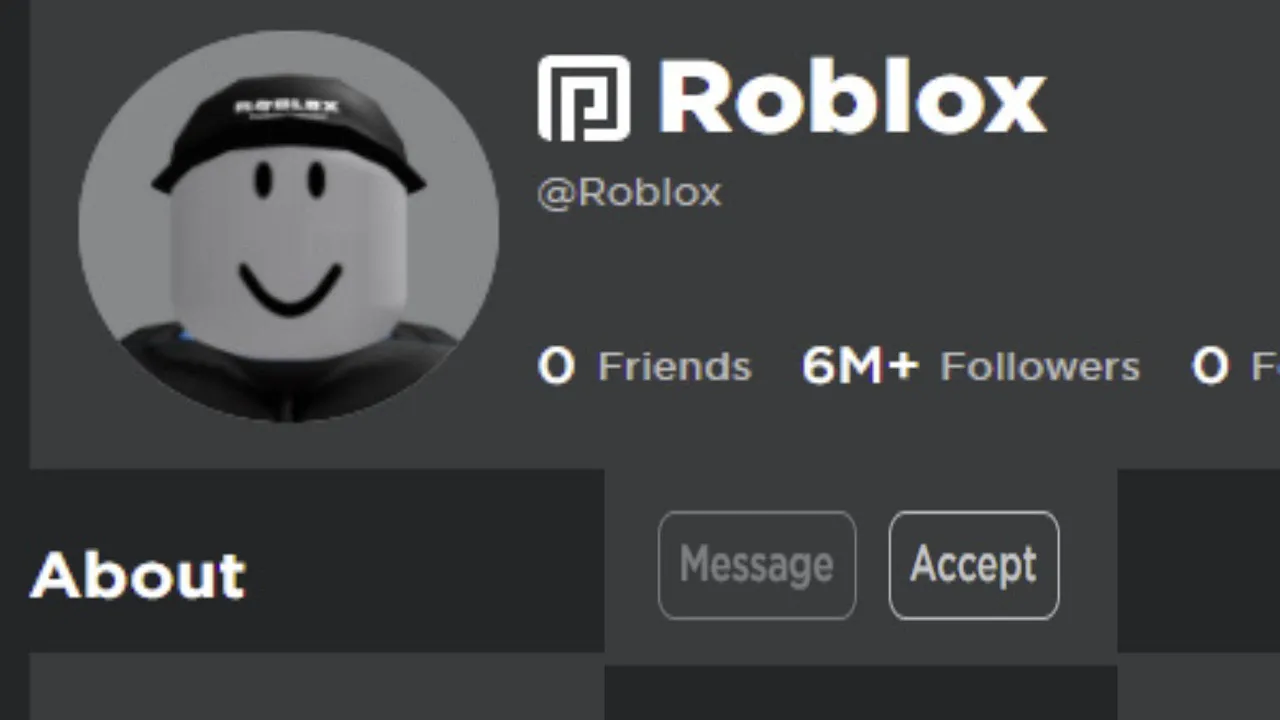This screenshot has width=1280, height=720.
Task: Click the dark area below Message button
Action: pyautogui.click(x=860, y=692)
